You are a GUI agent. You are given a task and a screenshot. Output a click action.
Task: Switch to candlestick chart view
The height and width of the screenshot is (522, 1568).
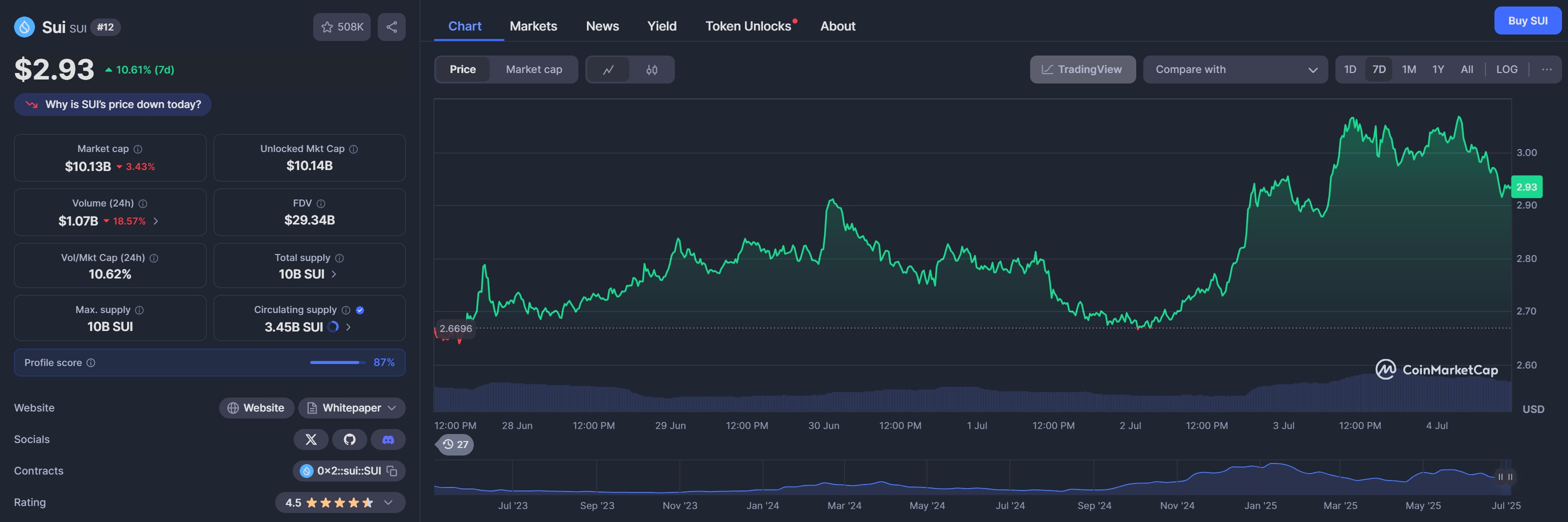pyautogui.click(x=651, y=70)
